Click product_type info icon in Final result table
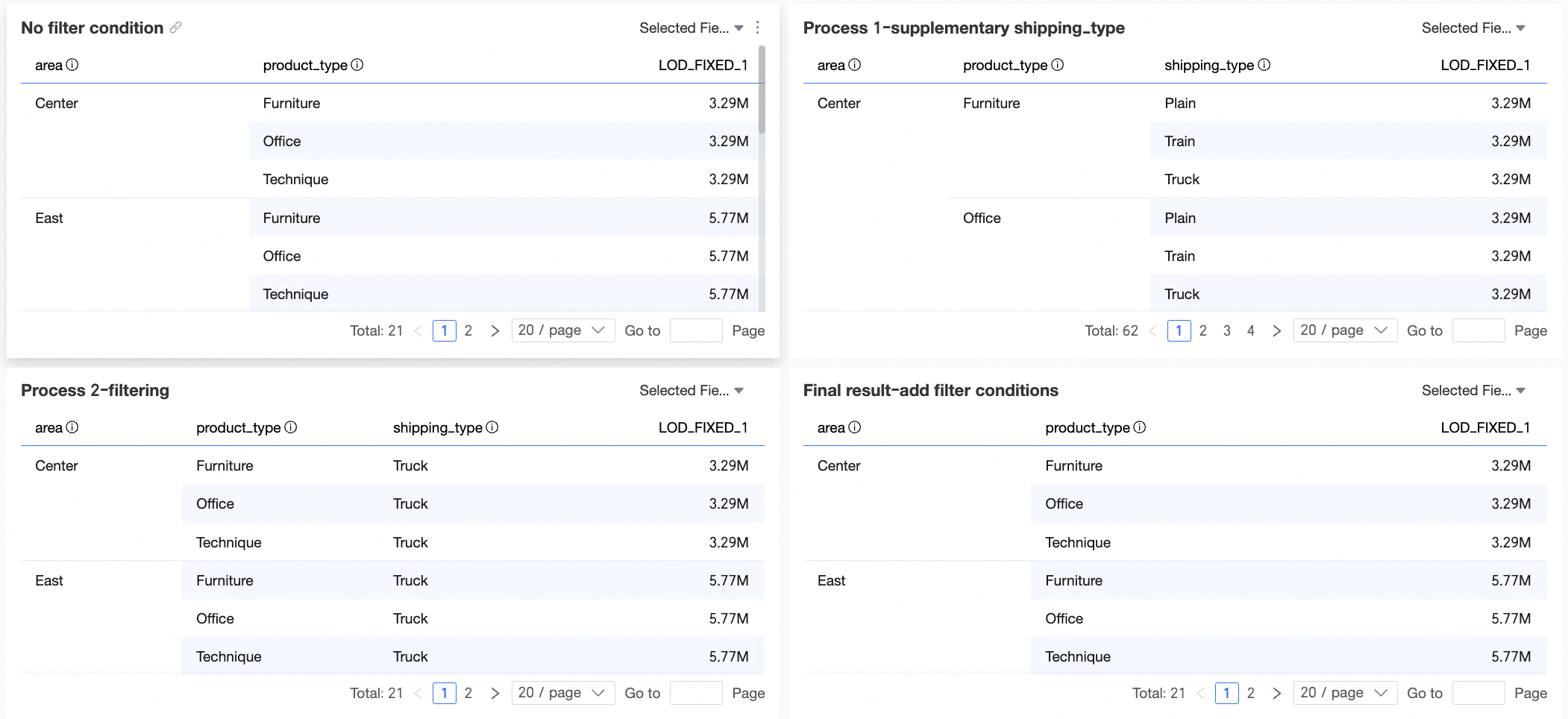 tap(1140, 427)
